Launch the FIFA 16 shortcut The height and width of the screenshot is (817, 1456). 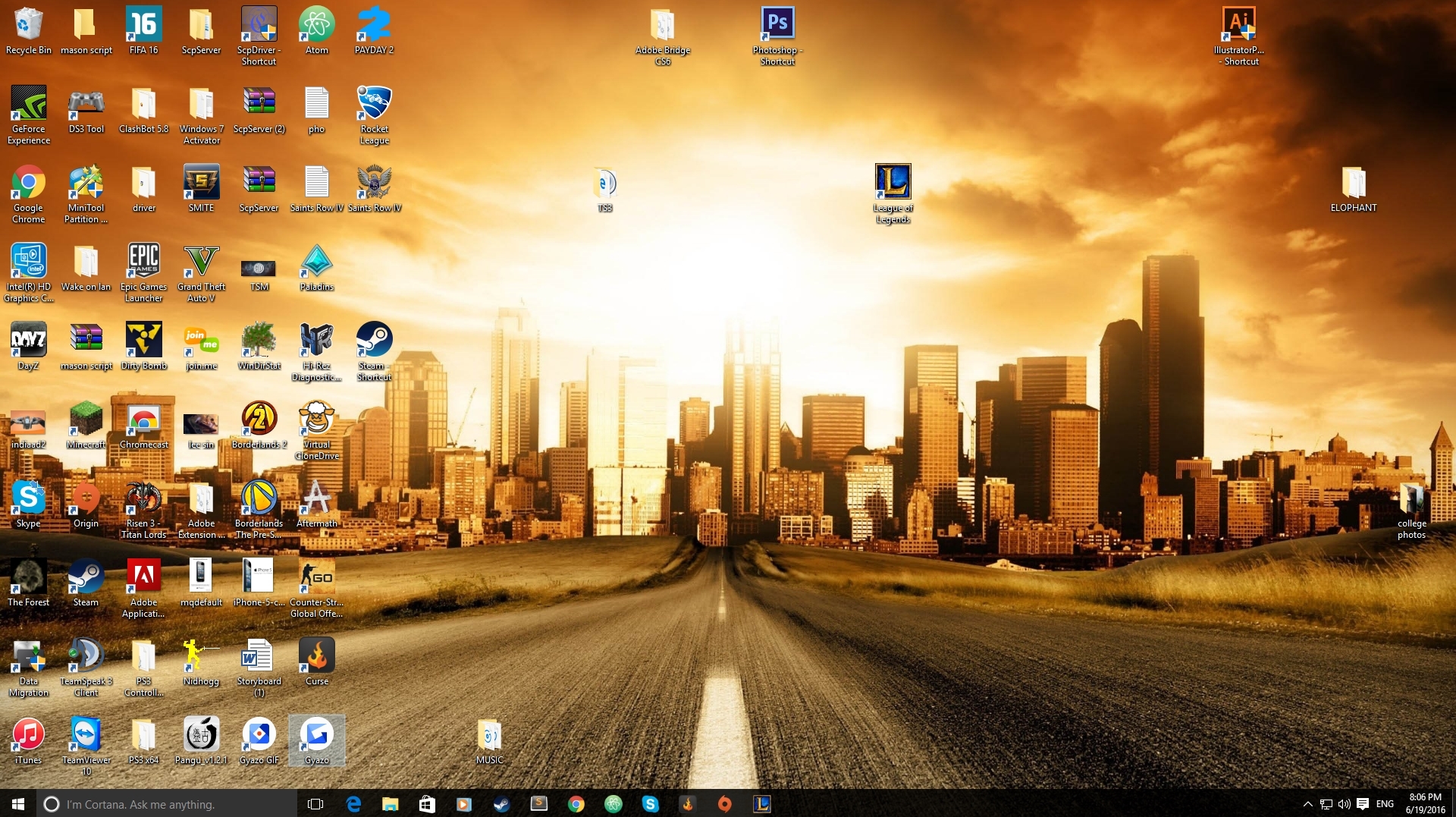point(143,31)
